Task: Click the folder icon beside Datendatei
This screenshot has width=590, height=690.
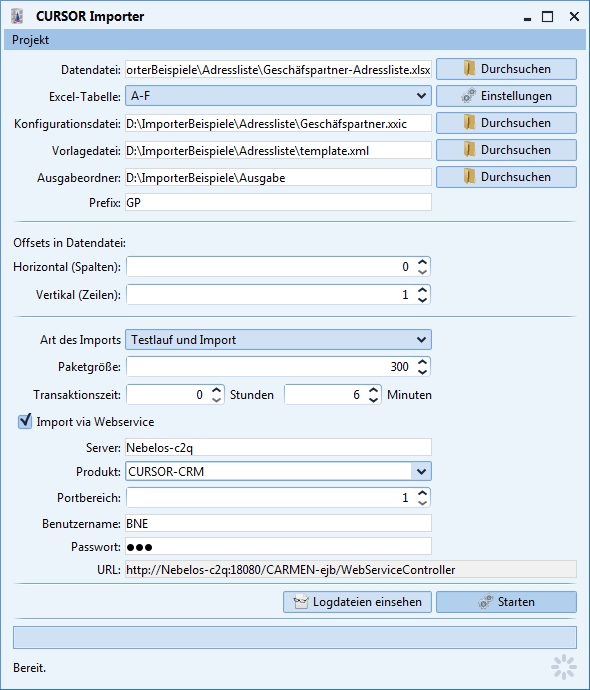Action: [469, 69]
